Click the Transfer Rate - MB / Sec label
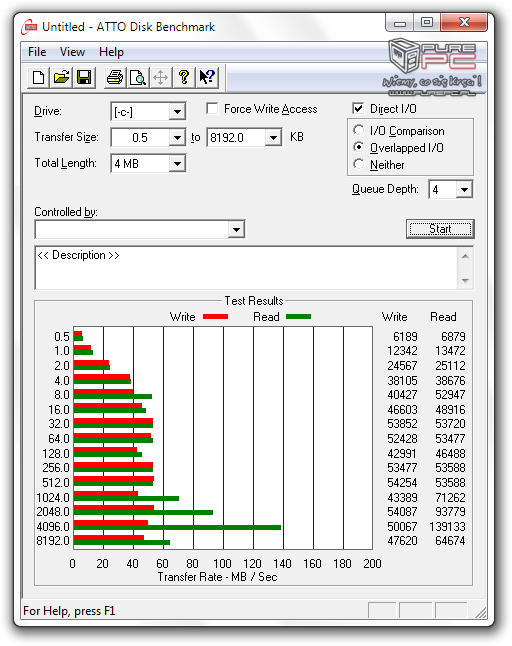 217,577
